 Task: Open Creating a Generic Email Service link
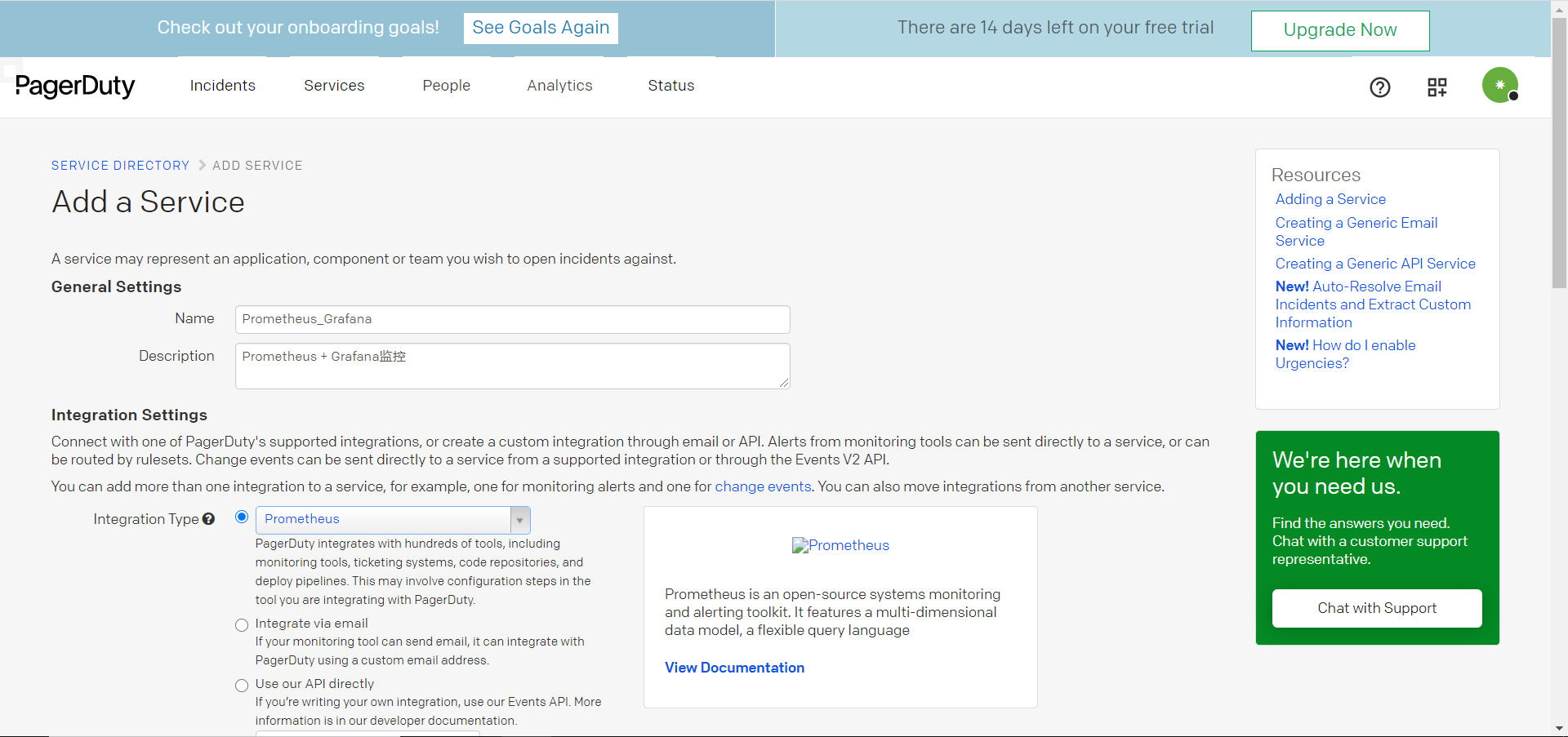point(1356,232)
